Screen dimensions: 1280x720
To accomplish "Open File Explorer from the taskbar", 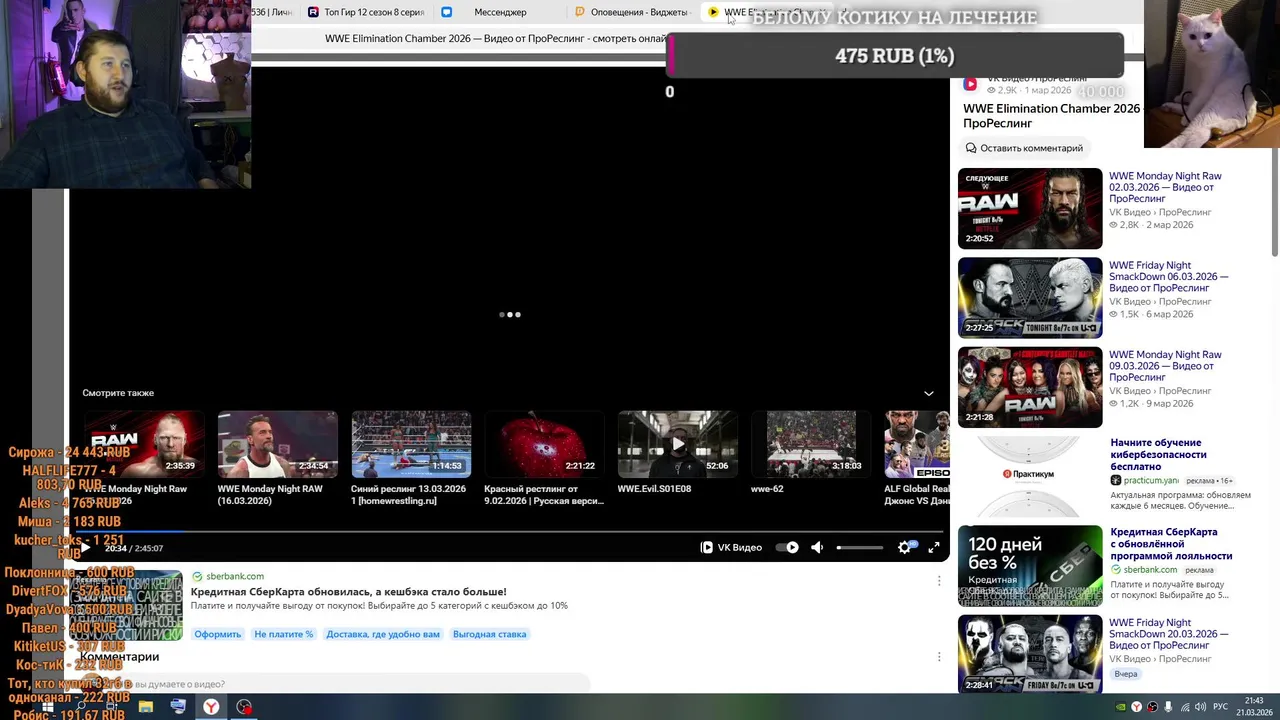I will click(x=146, y=707).
